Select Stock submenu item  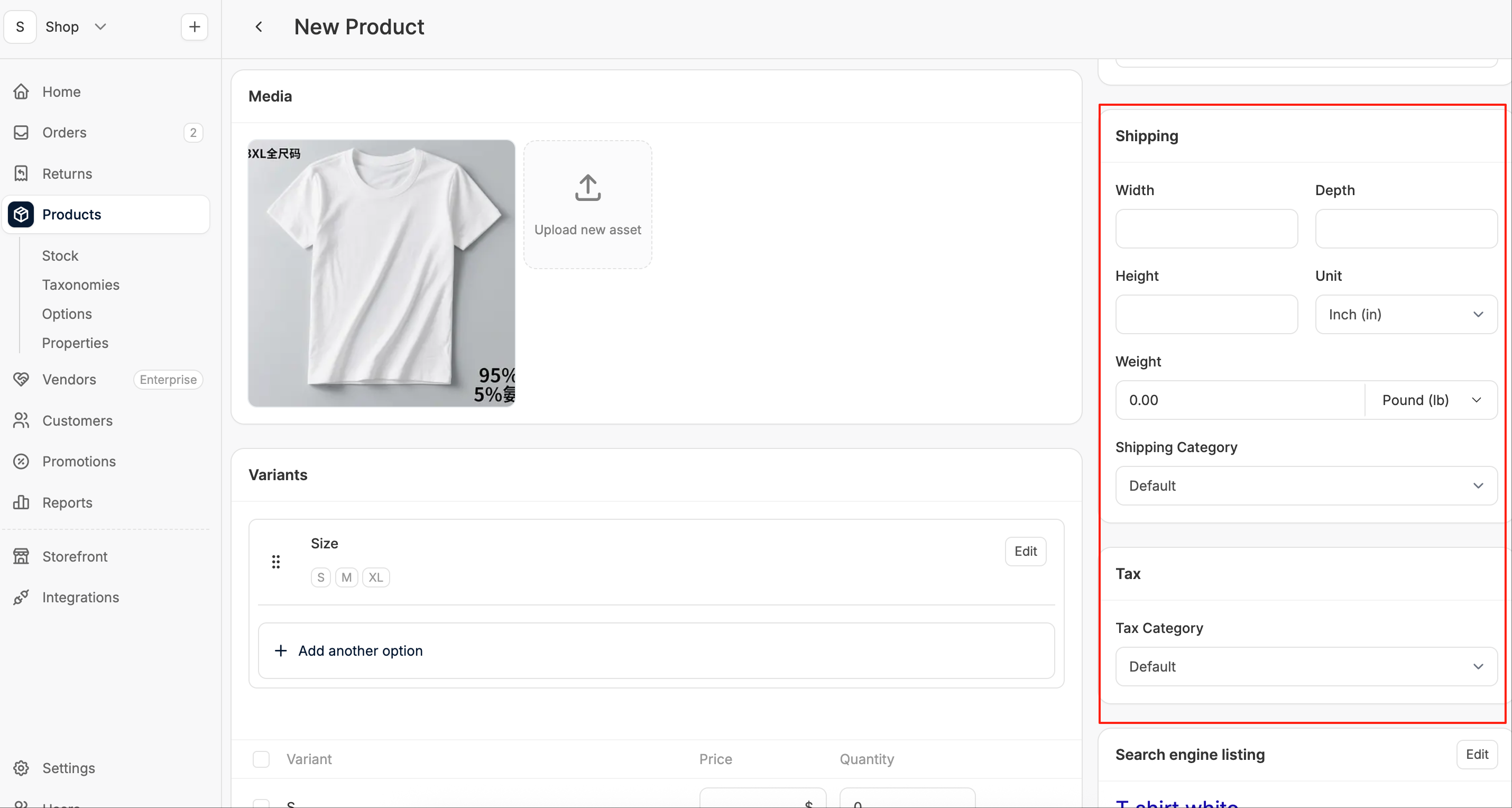click(60, 255)
